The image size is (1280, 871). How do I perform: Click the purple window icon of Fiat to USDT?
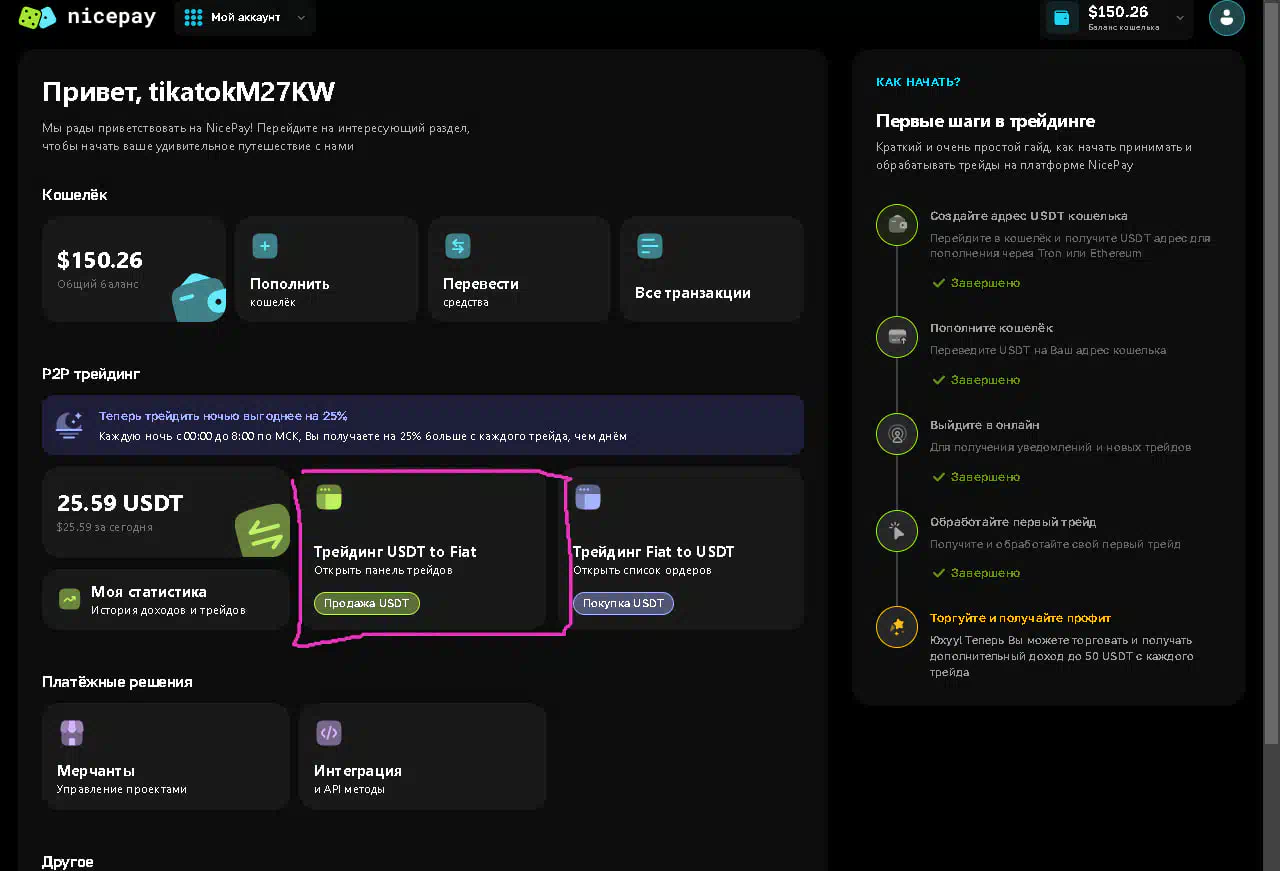click(x=588, y=497)
